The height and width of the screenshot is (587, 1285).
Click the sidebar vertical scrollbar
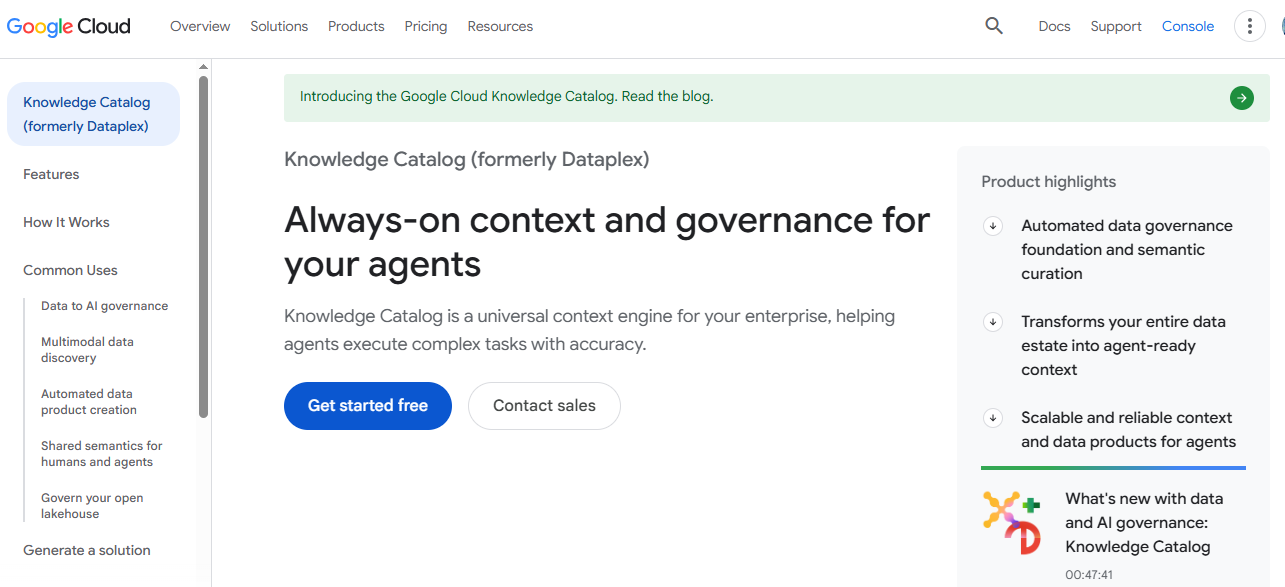coord(204,246)
